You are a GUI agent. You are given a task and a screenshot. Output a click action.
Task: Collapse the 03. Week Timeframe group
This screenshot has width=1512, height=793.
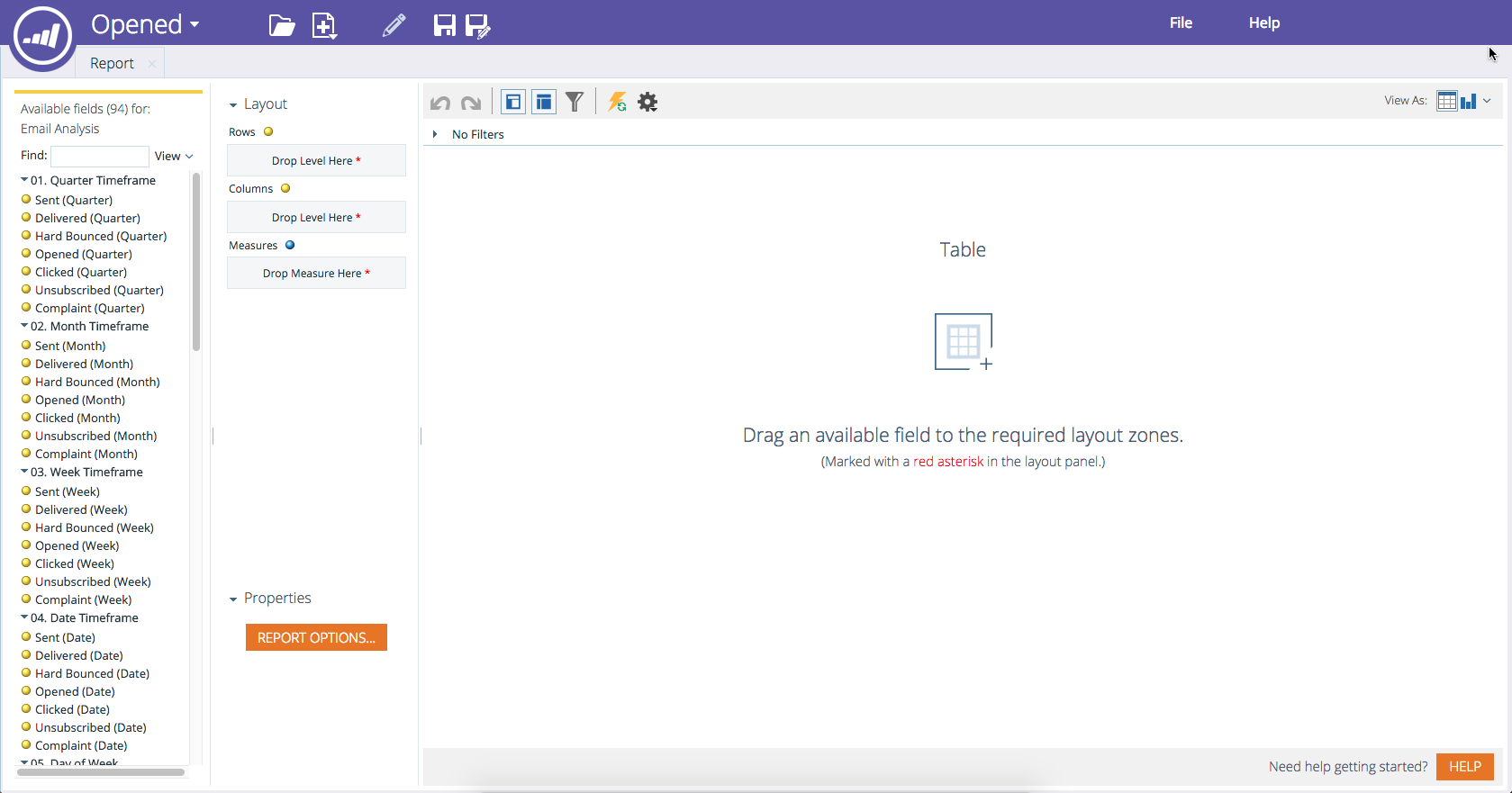pos(24,472)
